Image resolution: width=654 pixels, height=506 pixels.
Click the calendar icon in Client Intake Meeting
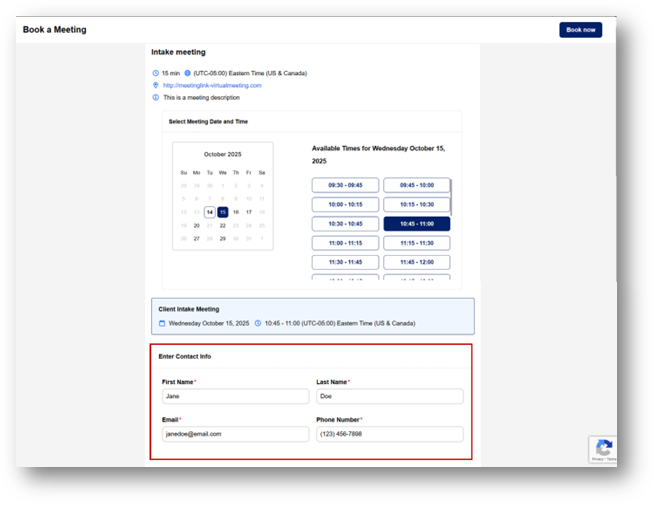tap(162, 323)
